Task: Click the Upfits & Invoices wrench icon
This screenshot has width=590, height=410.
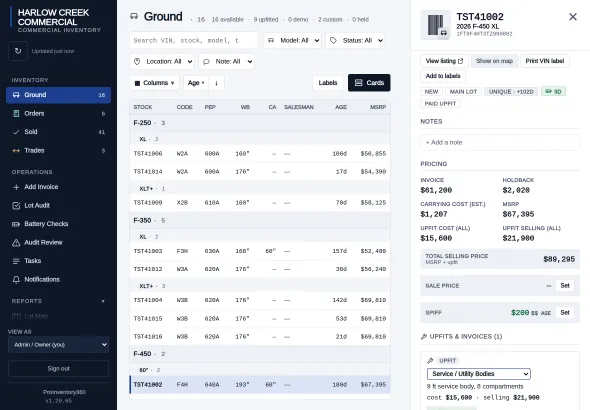Action: coord(424,337)
